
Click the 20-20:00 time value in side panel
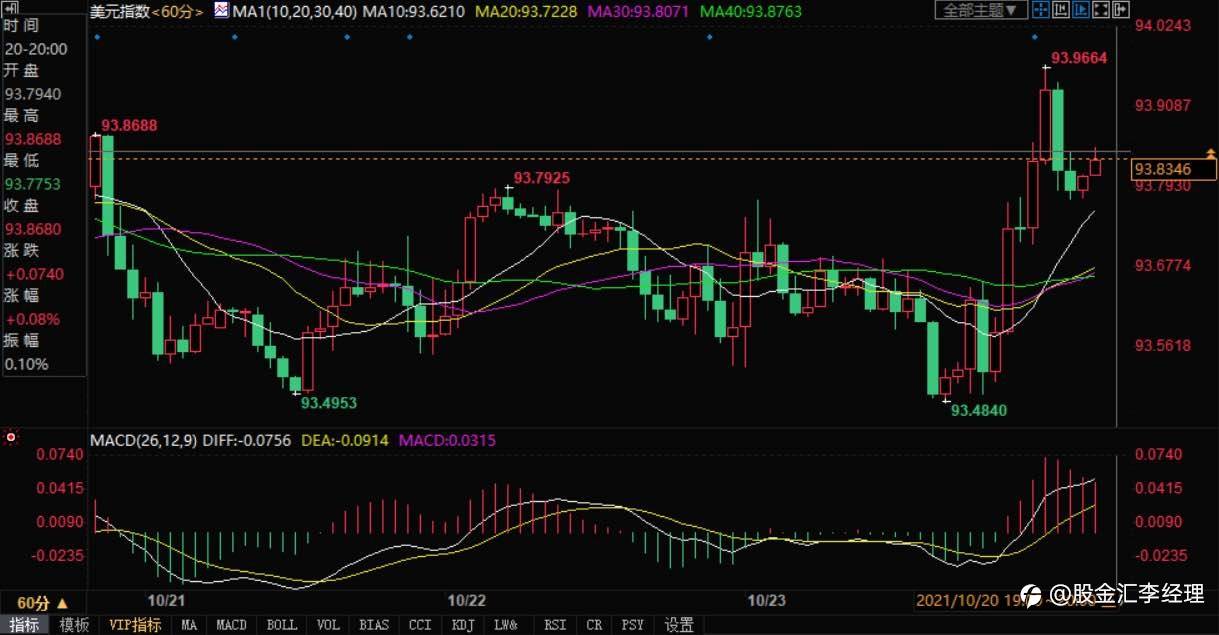coord(36,49)
